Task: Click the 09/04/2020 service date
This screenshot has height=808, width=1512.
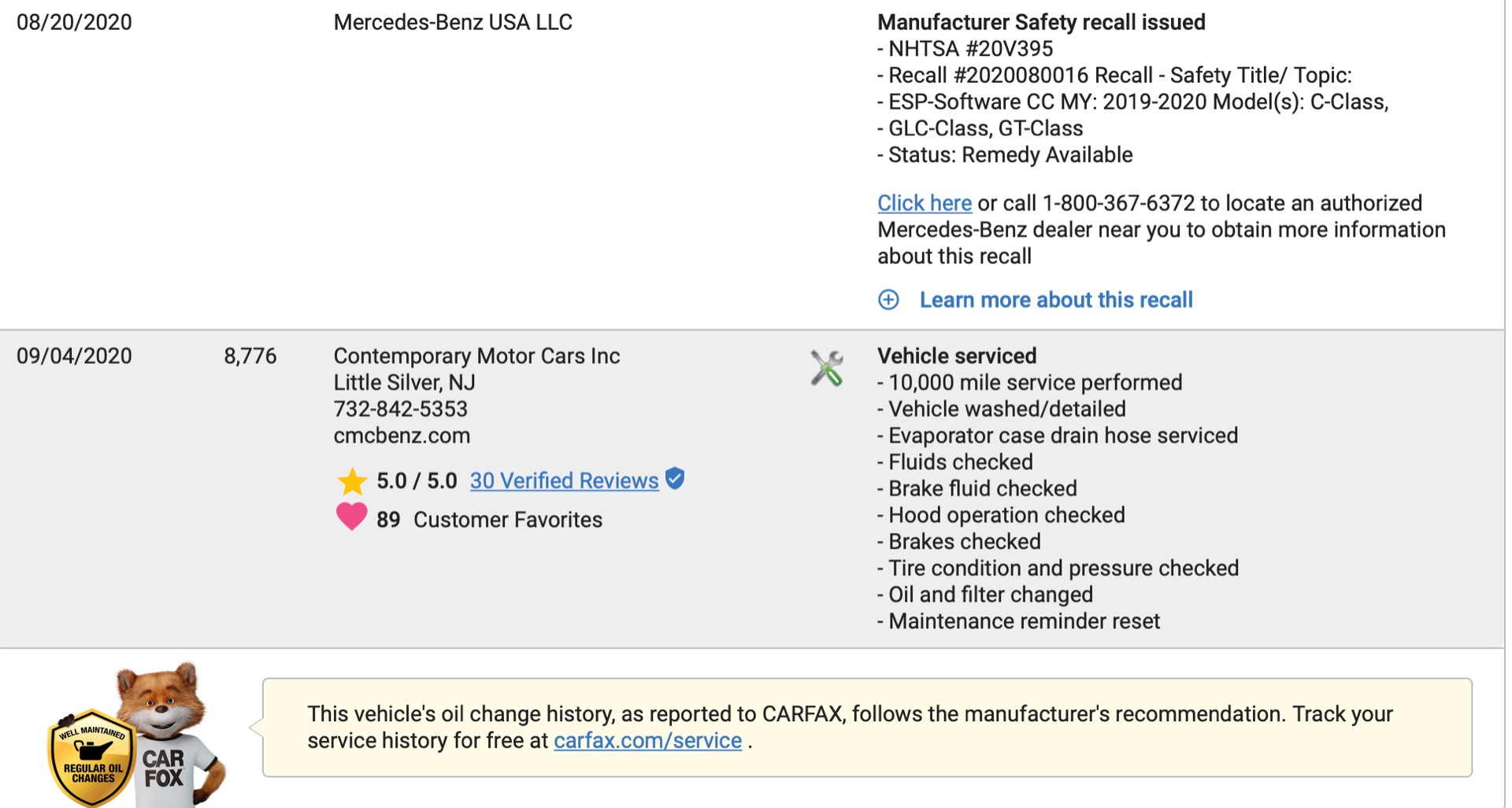Action: 74,356
